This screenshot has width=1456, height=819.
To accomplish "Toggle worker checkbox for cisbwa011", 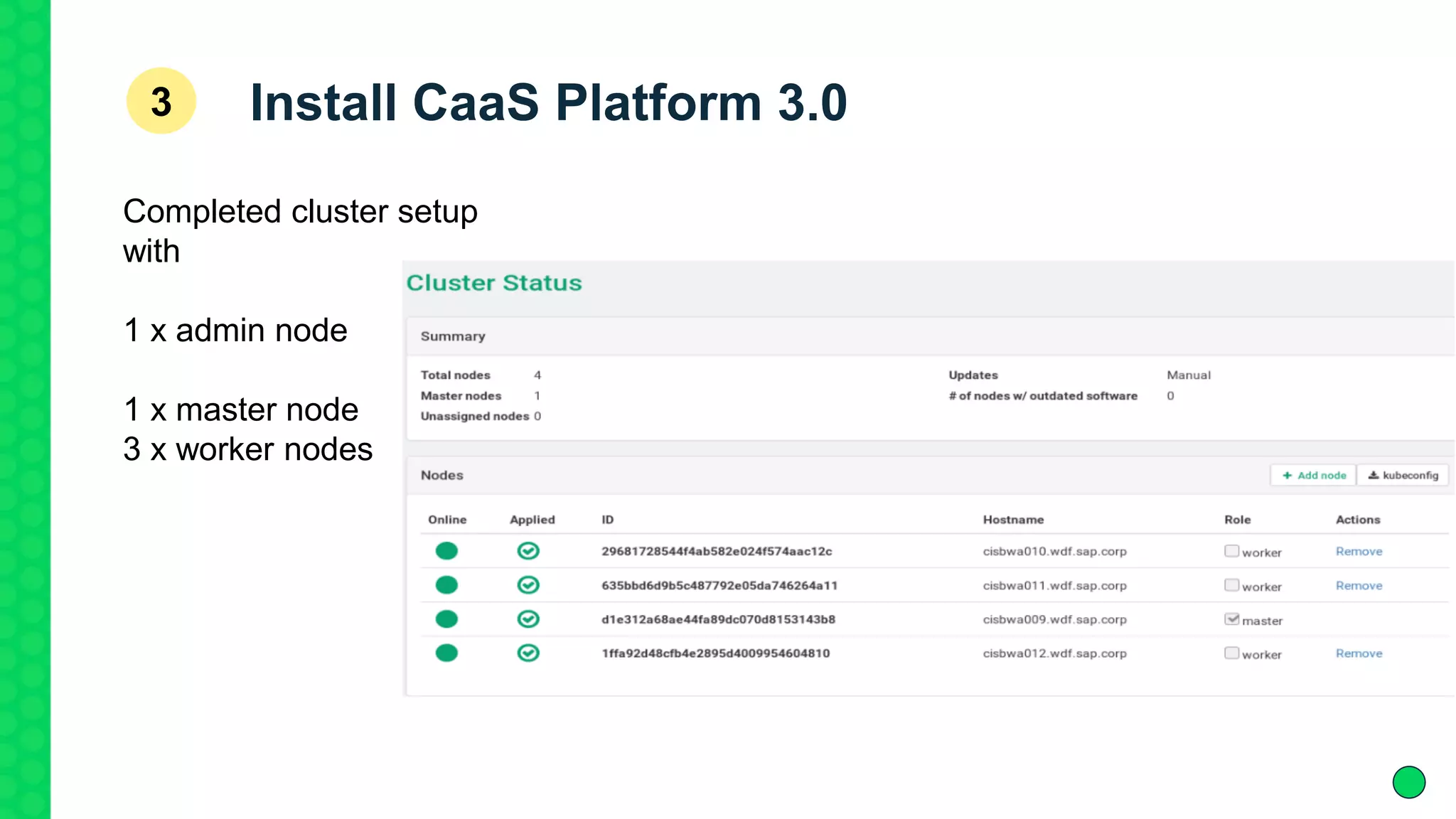I will 1232,585.
